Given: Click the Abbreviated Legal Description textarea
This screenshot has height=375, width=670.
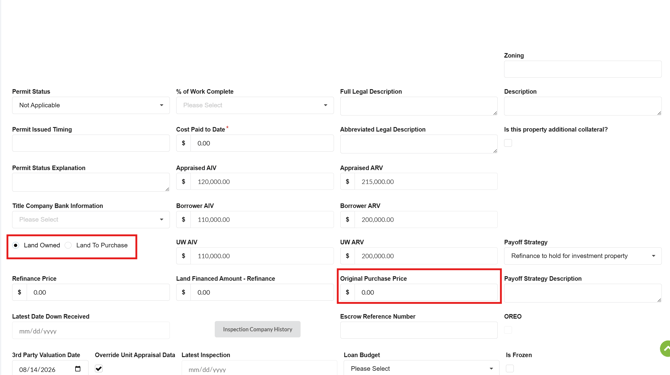Looking at the screenshot, I should click(x=419, y=144).
